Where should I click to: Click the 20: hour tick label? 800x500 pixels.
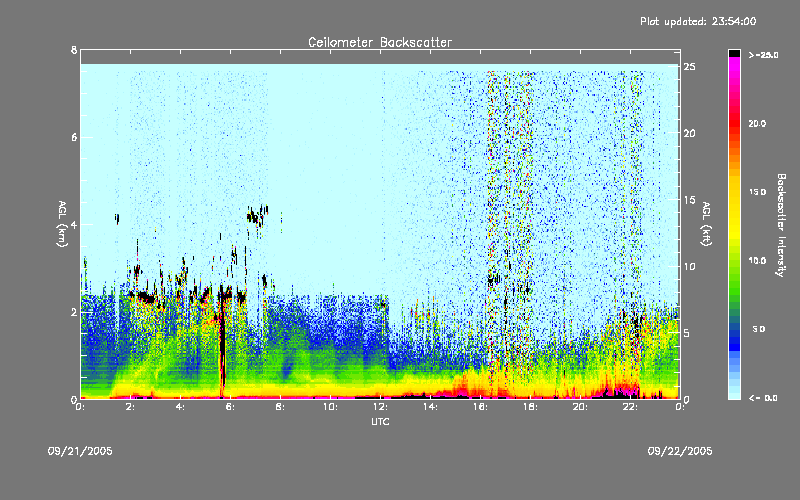coord(580,407)
